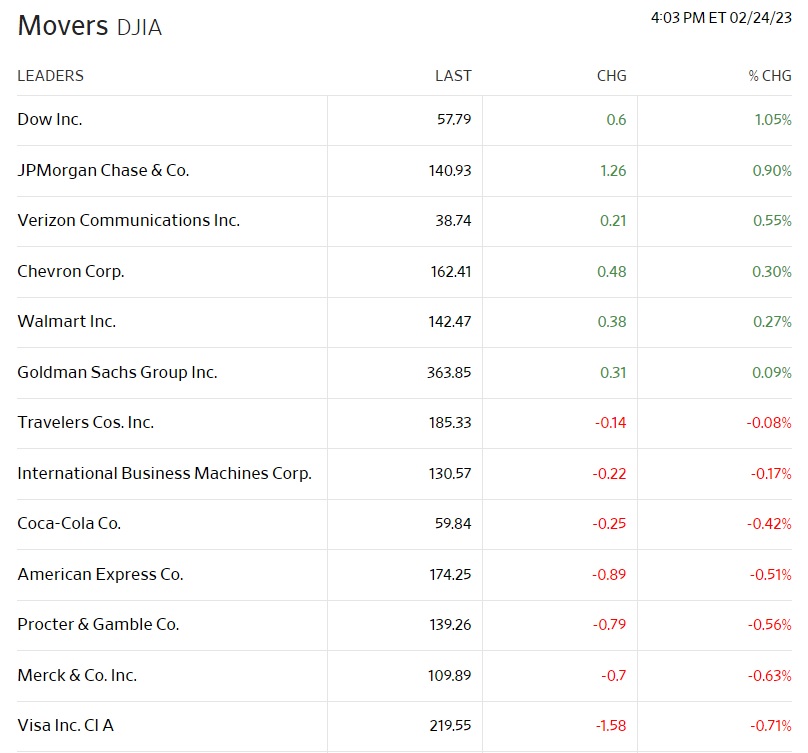Click JPMorgan change value 1.26
This screenshot has height=753, width=808.
tap(613, 171)
